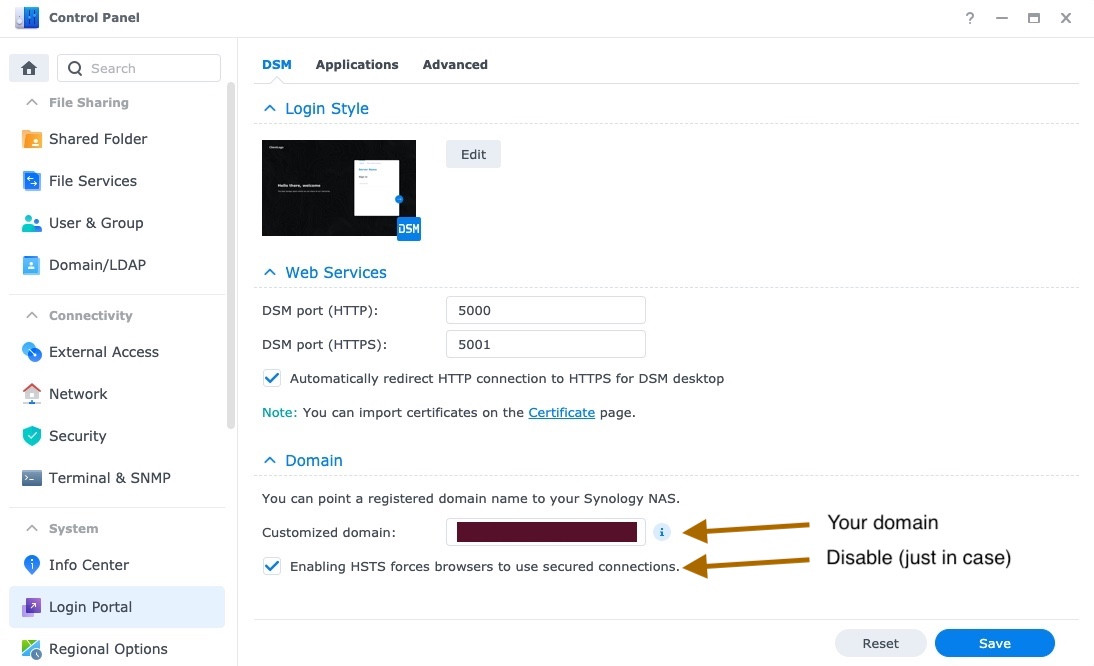Open Security settings

click(78, 436)
